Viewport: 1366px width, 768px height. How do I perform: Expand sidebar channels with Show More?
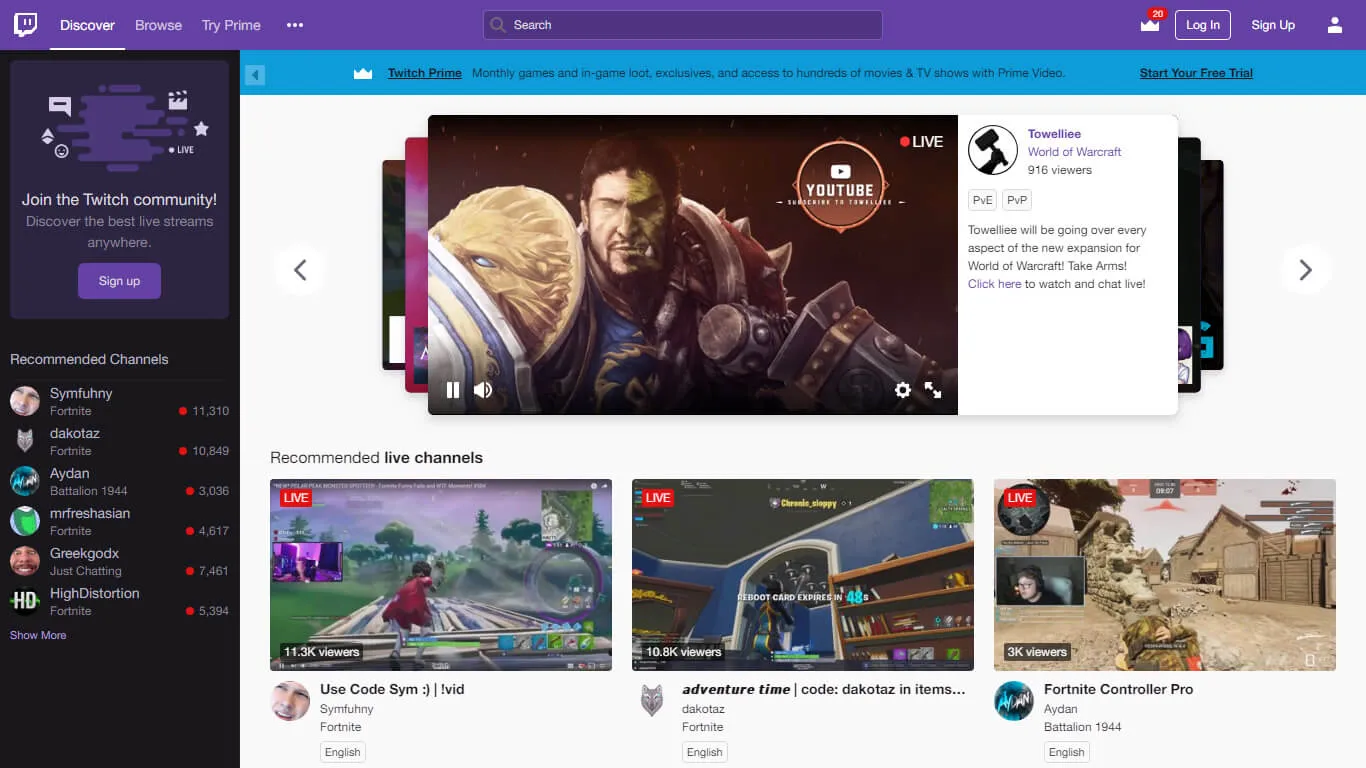38,635
